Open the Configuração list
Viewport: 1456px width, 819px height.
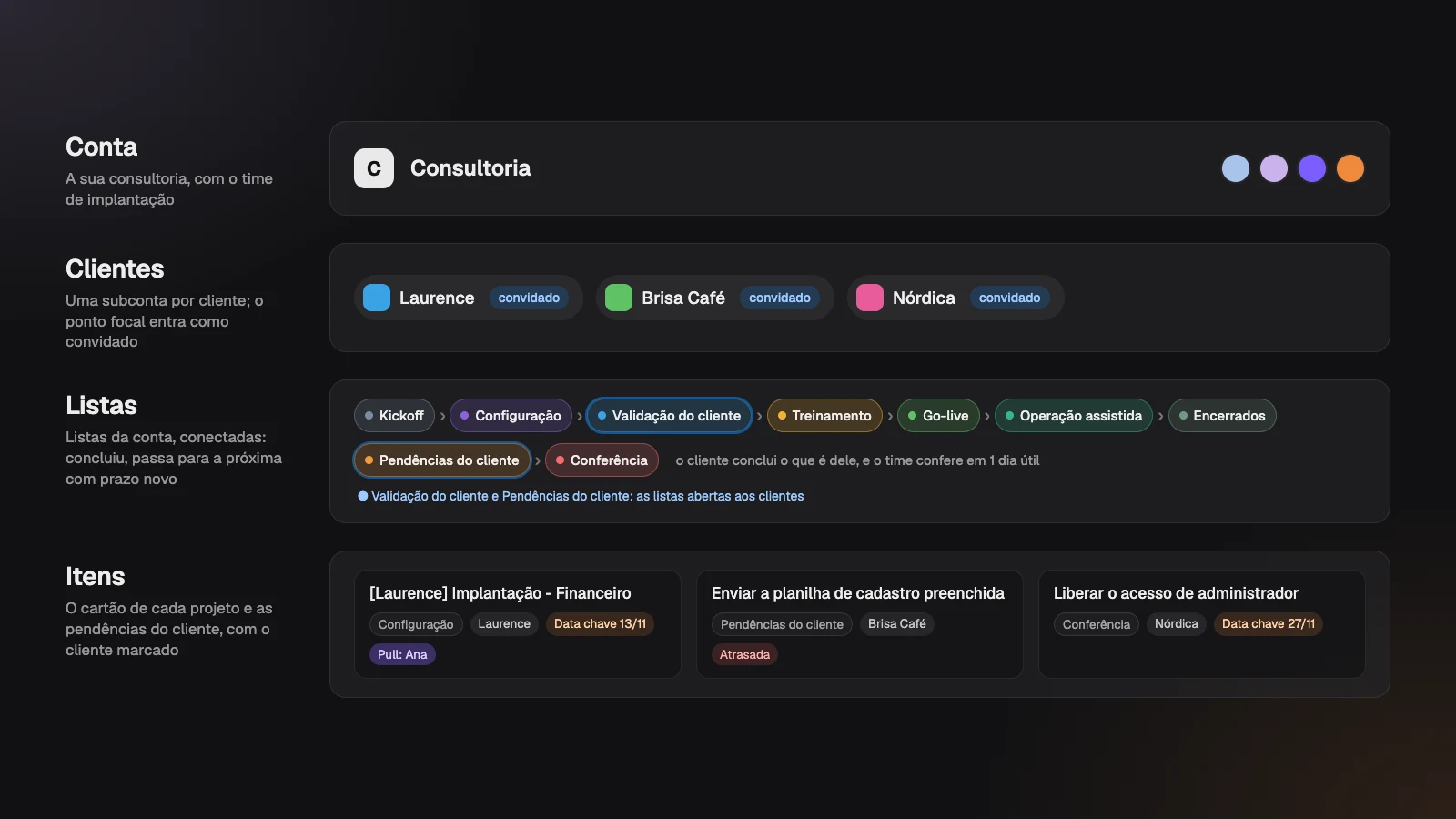tap(511, 416)
